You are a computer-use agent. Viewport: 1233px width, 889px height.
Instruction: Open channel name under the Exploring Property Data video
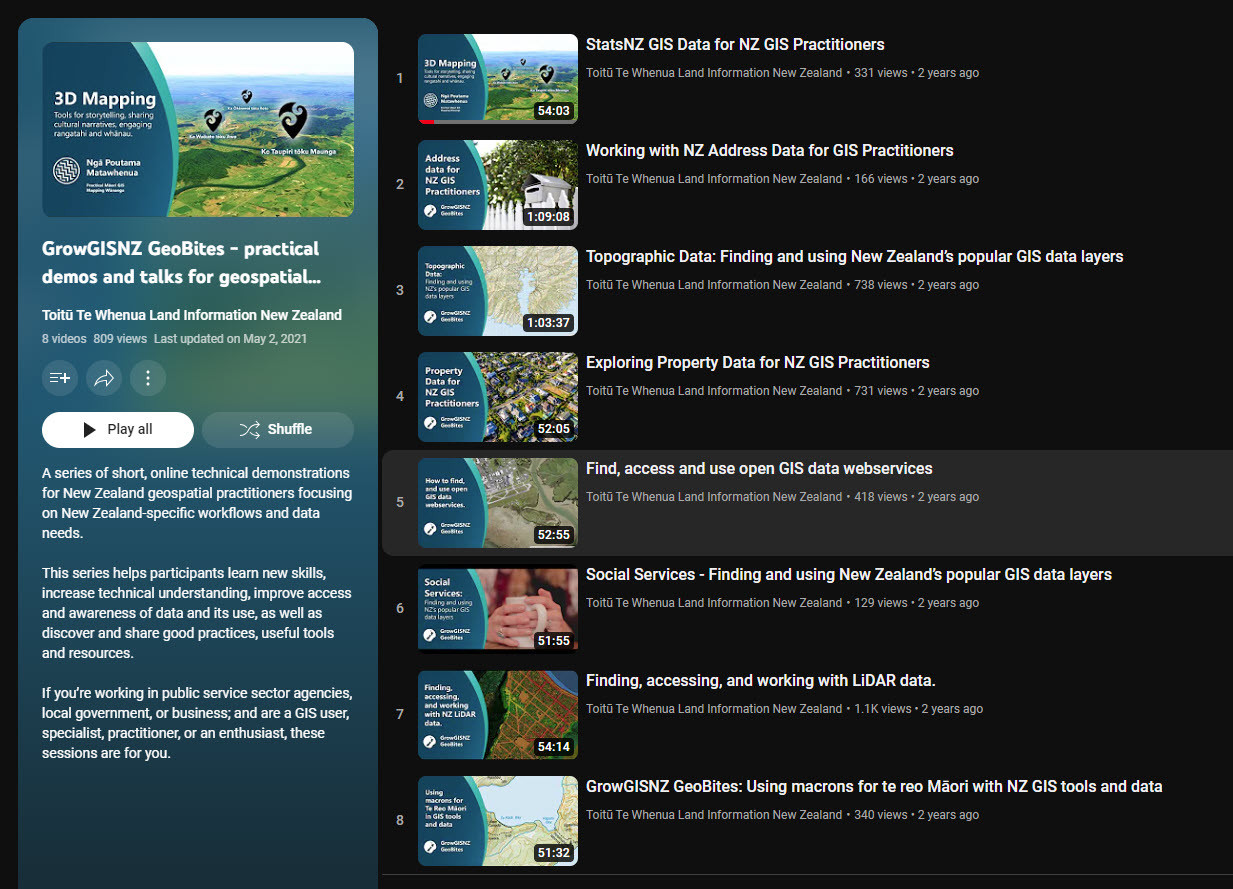714,391
